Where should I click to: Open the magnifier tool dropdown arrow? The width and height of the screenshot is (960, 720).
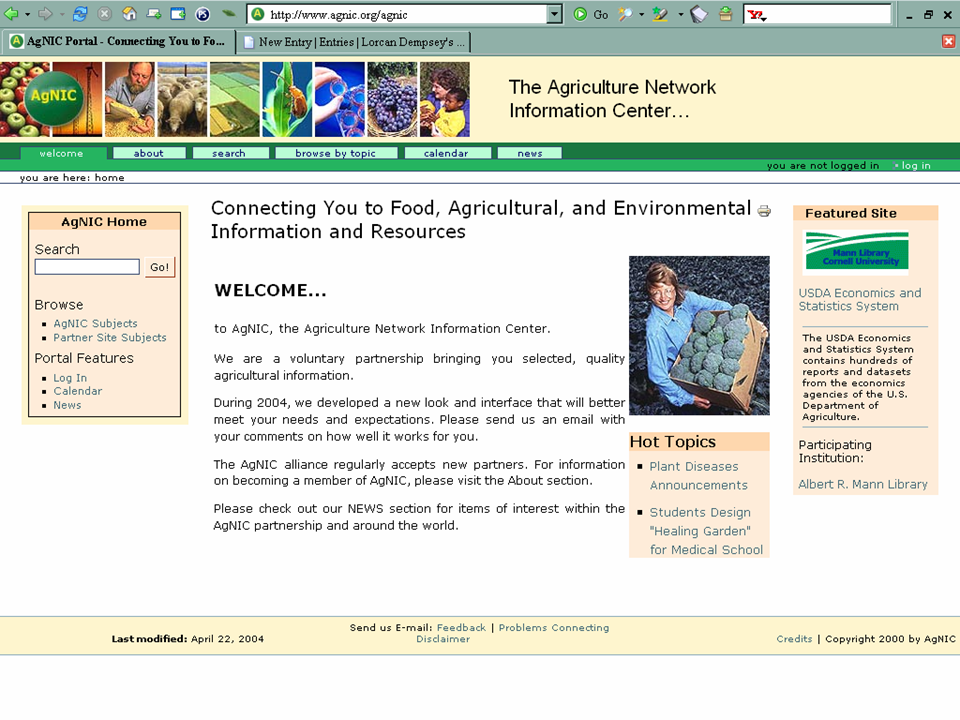pyautogui.click(x=641, y=14)
